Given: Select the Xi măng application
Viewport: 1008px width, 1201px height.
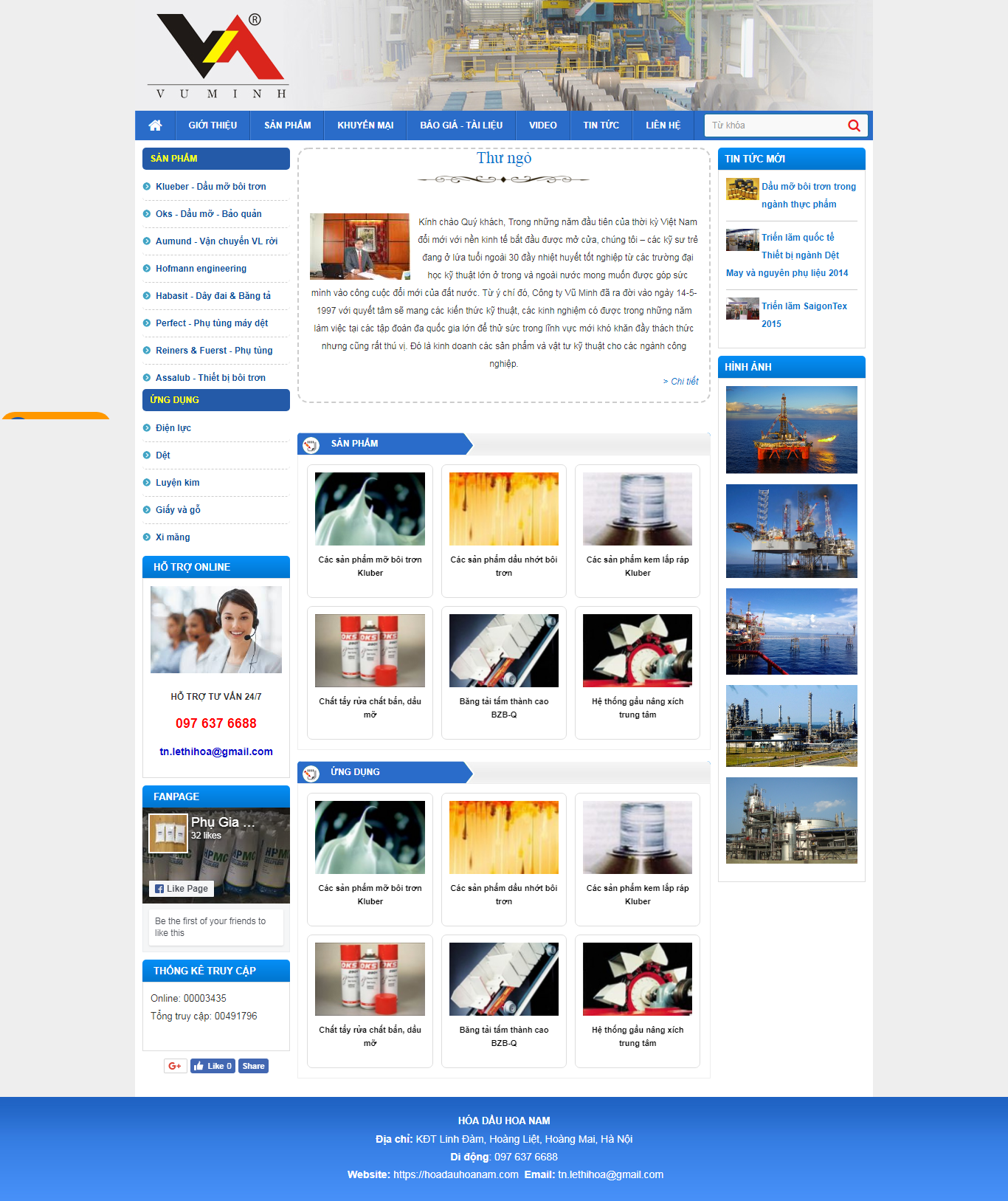Looking at the screenshot, I should pos(173,537).
